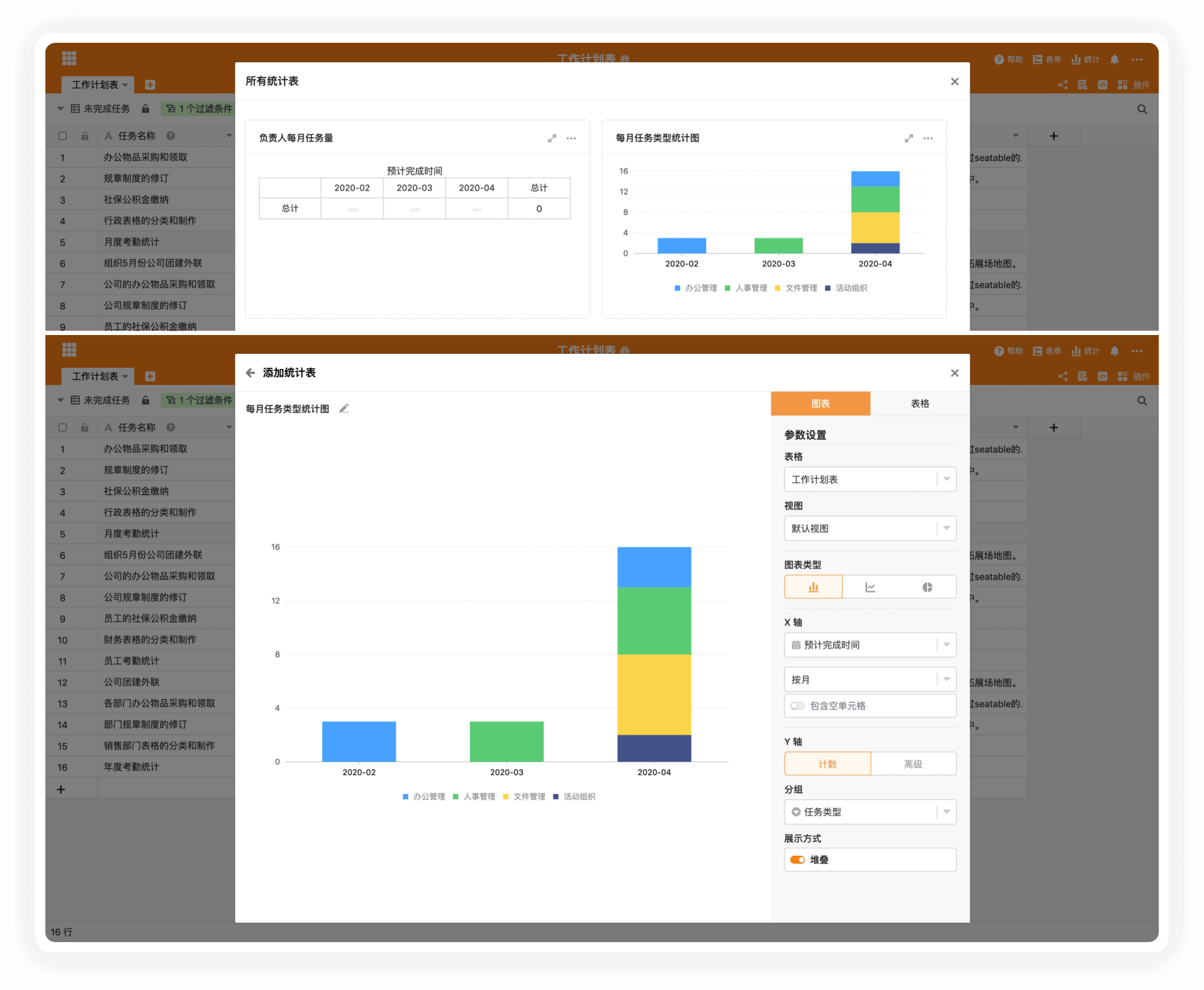Toggle the 包含空单元格 switch
The width and height of the screenshot is (1204, 990).
pos(797,706)
